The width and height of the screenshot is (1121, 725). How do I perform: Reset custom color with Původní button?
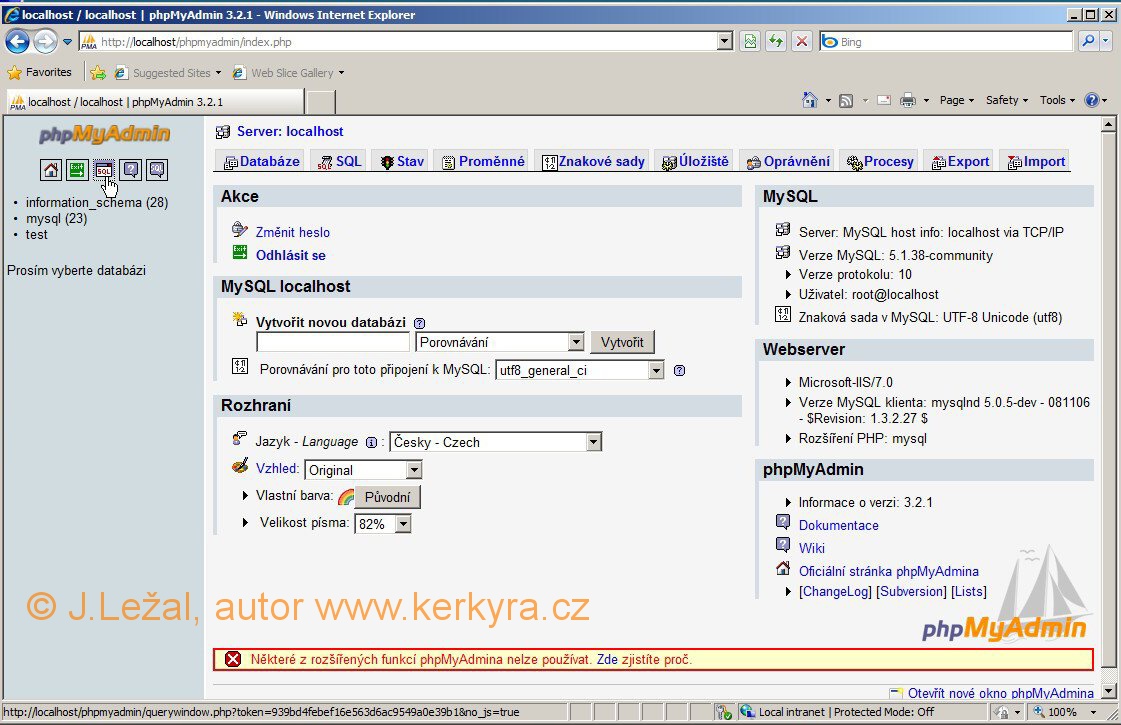pos(387,497)
